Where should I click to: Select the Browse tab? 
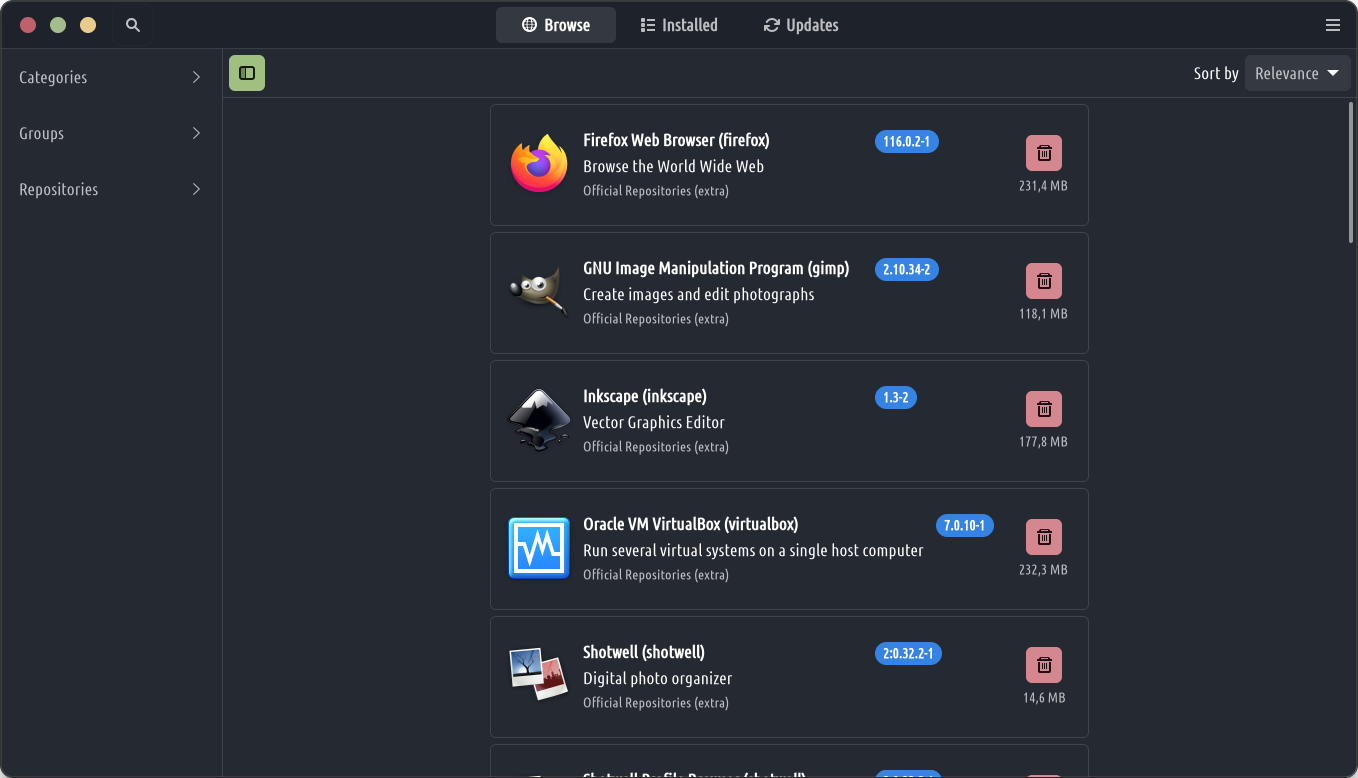coord(556,25)
